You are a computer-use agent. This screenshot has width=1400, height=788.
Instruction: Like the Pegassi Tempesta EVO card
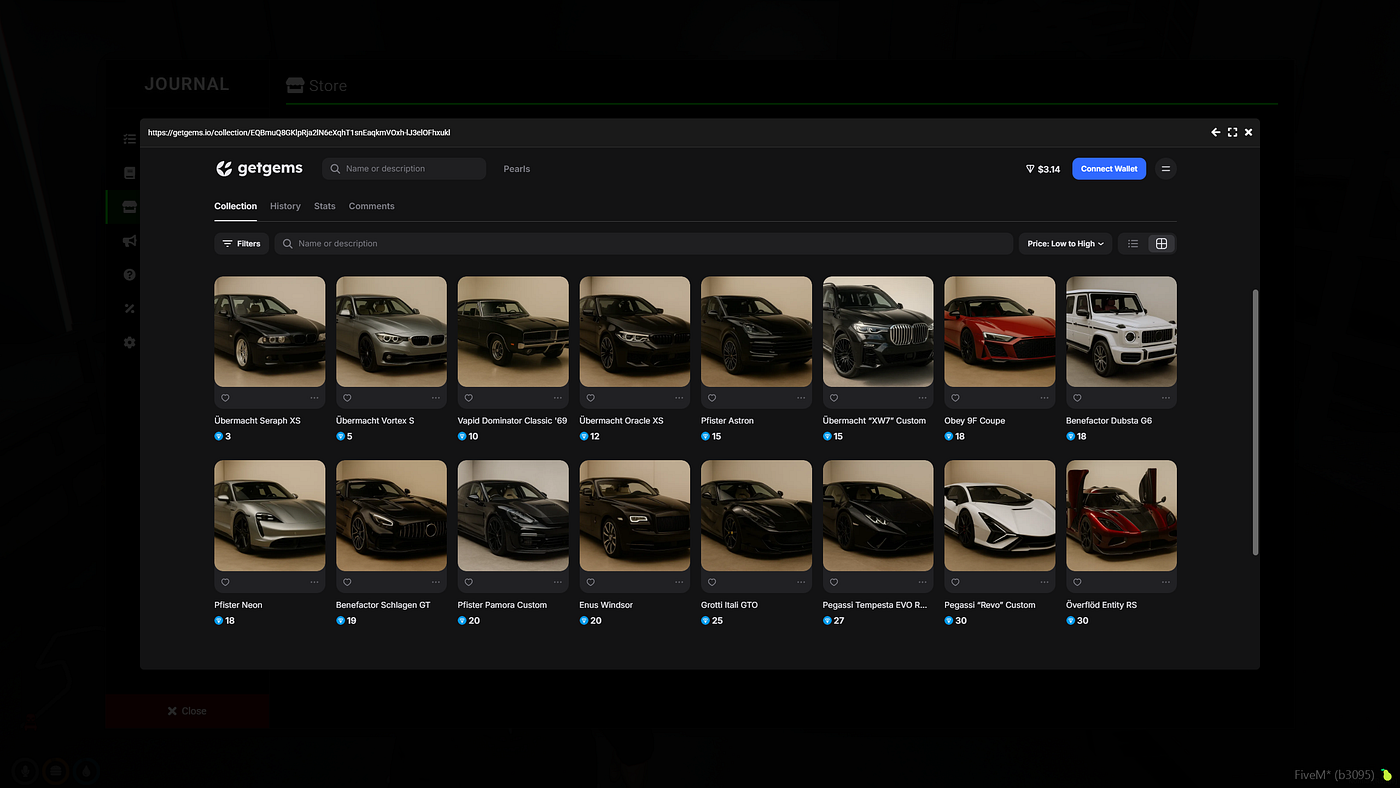click(834, 582)
